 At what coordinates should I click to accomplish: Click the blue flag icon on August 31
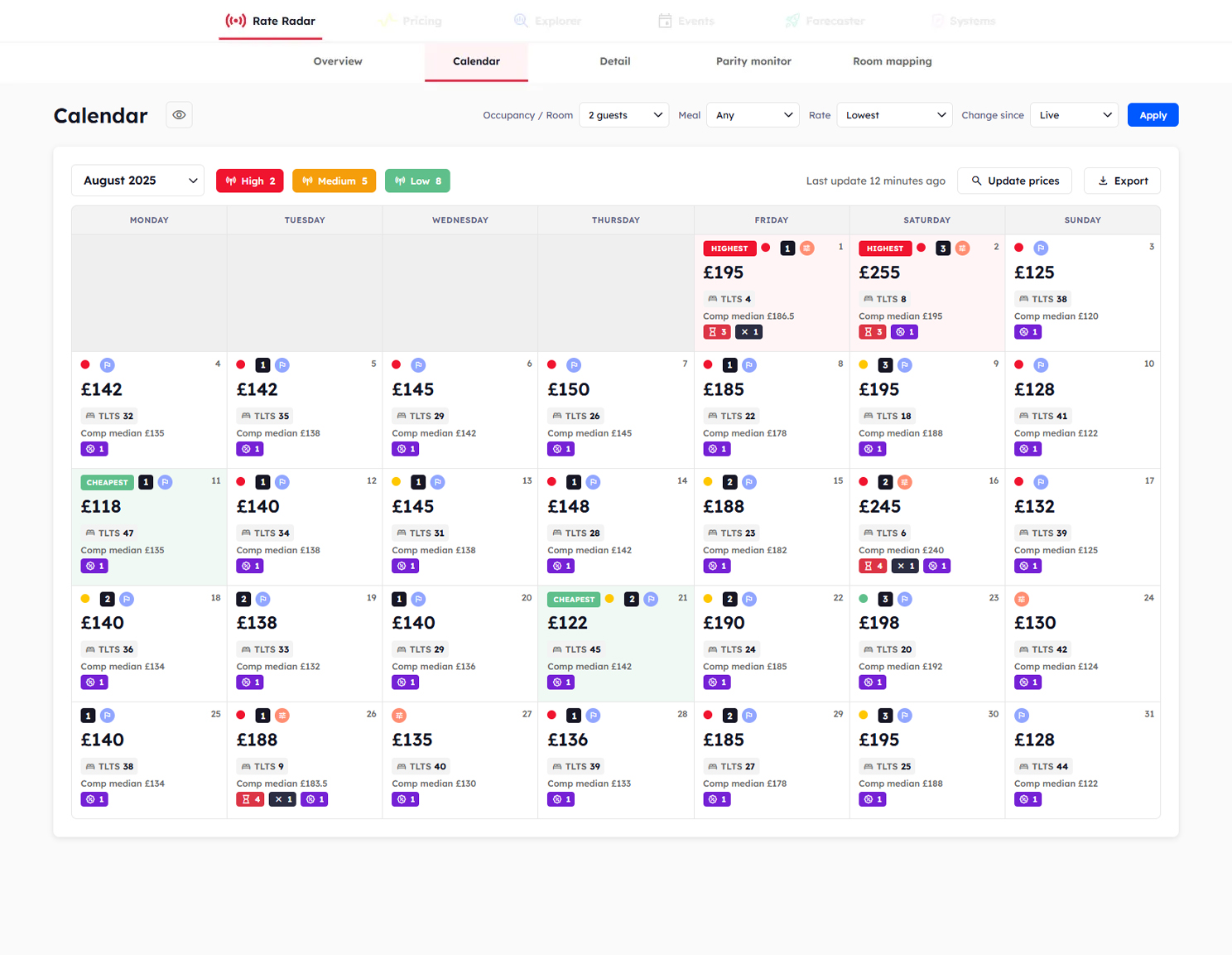1022,716
